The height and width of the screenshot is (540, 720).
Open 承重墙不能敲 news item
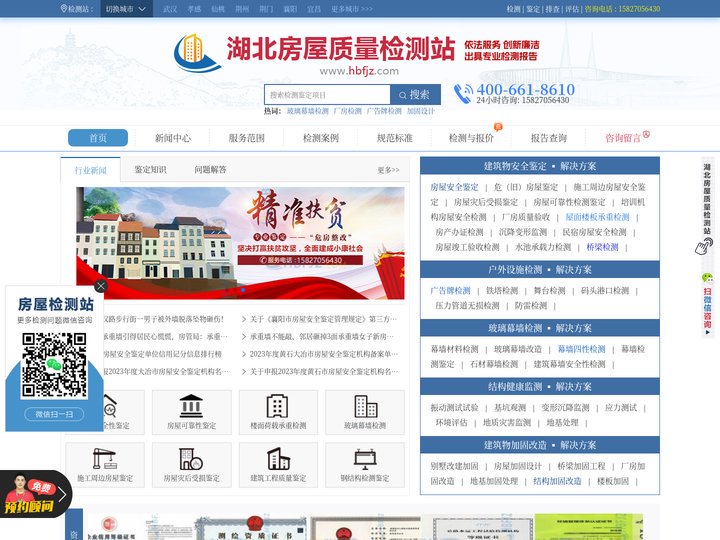321,337
